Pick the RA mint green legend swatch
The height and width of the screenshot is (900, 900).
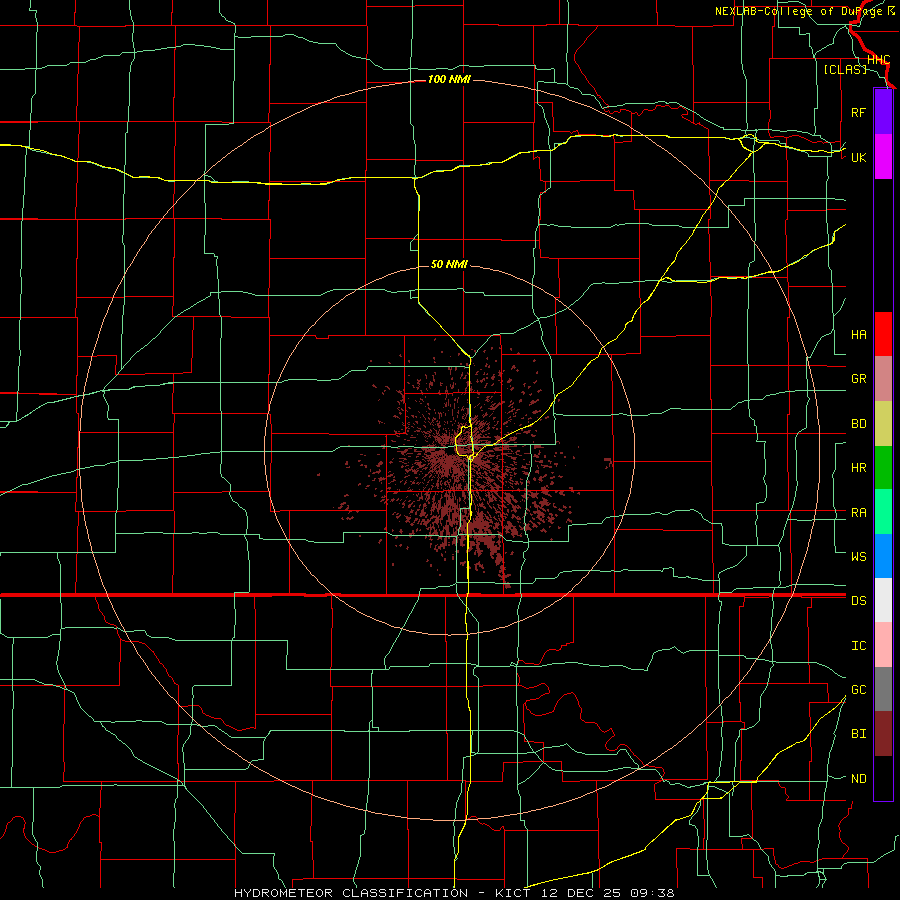pos(883,512)
